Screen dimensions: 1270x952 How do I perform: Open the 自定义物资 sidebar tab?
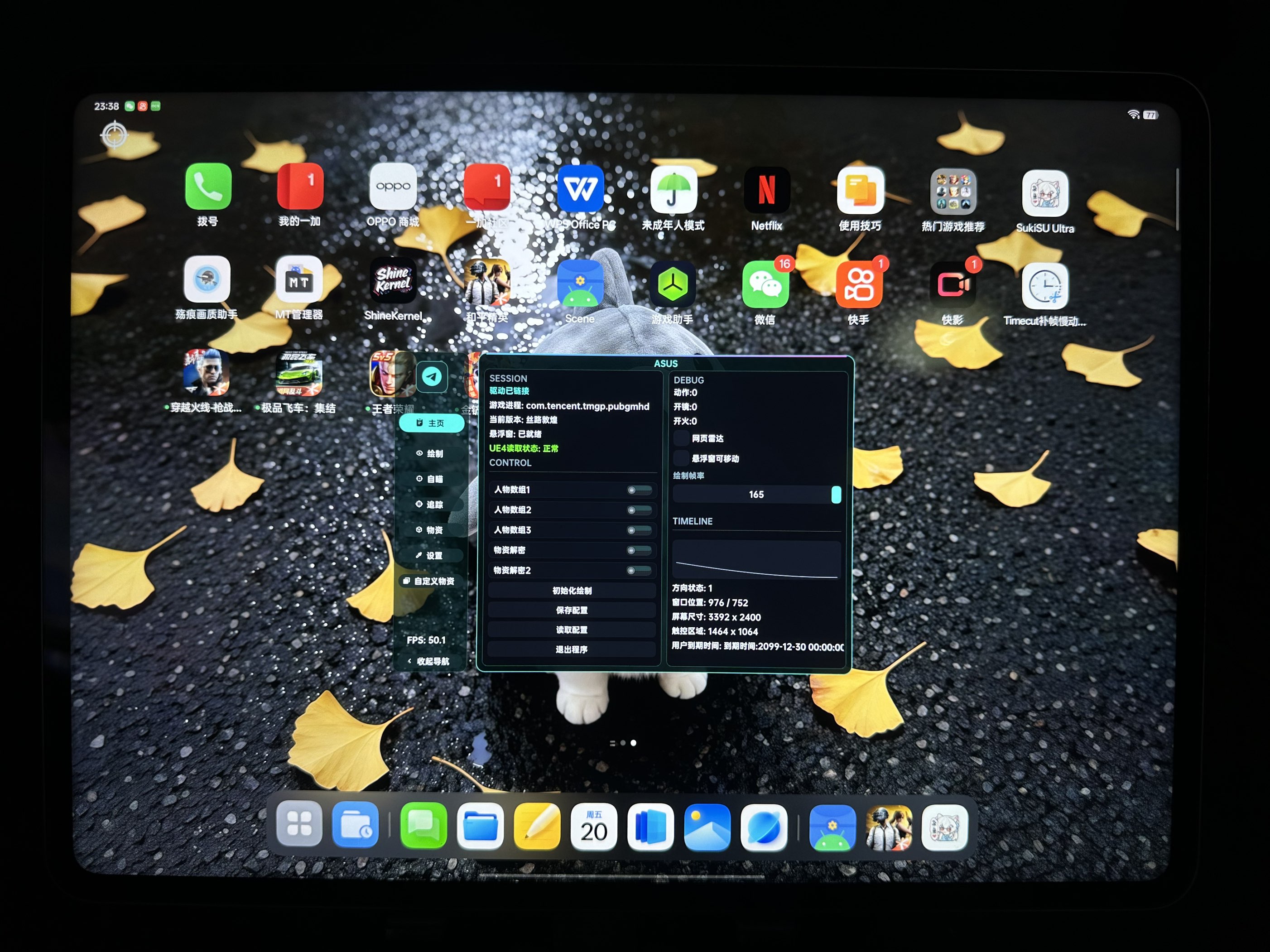tap(429, 581)
